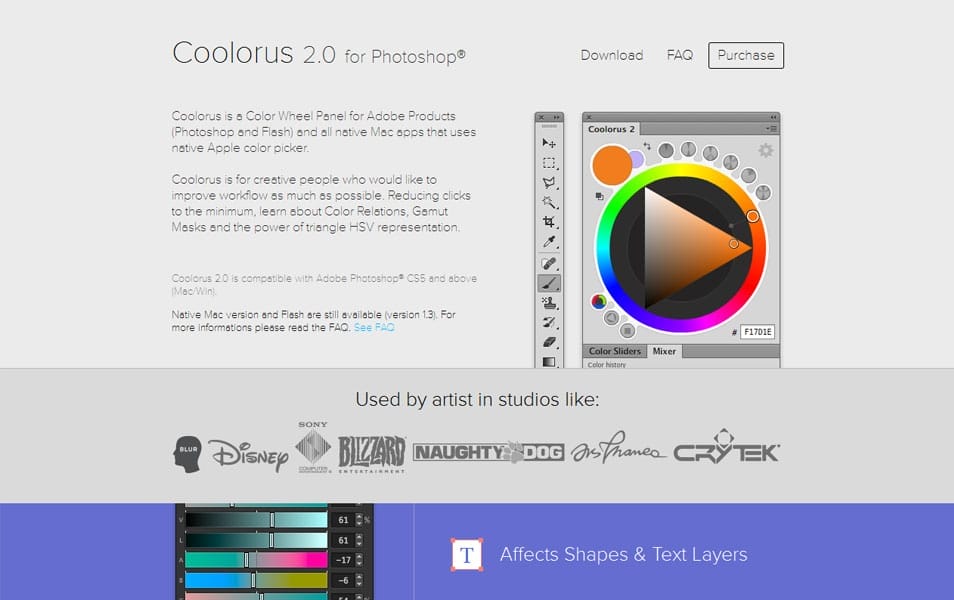Click the V slider handle

click(272, 520)
